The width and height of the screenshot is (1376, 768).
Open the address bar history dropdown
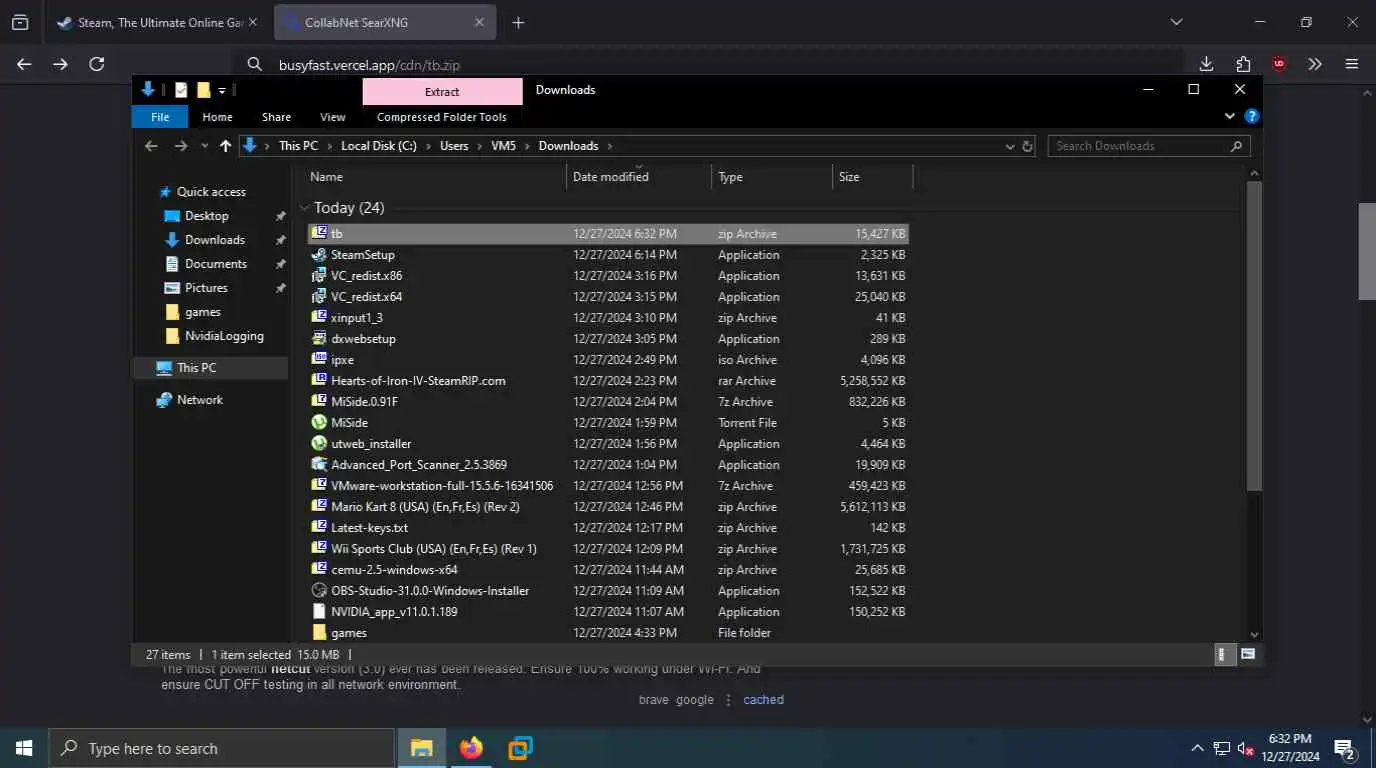1009,146
